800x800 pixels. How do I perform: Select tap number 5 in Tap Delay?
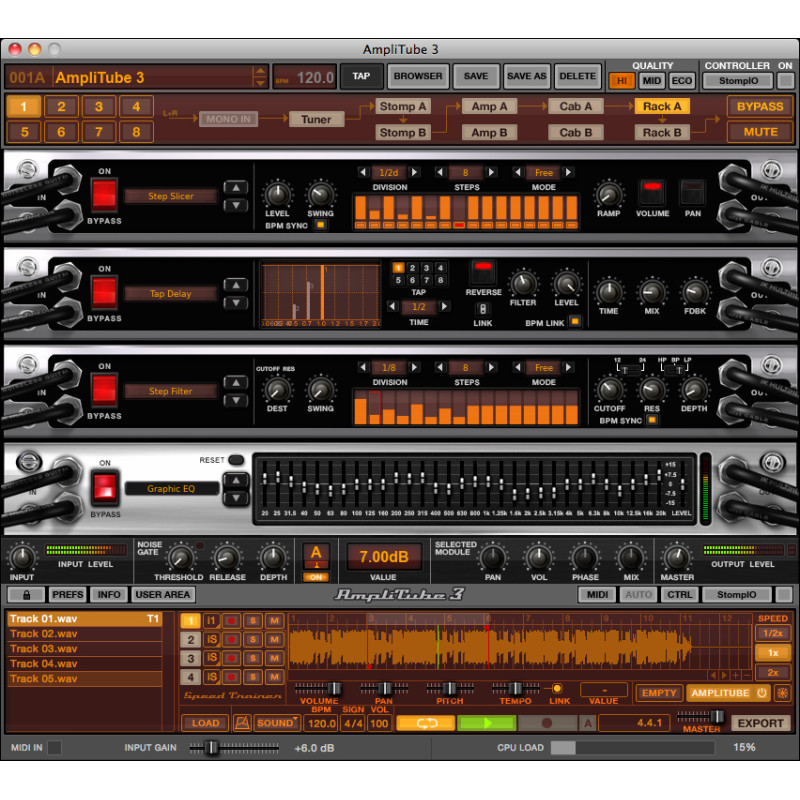(398, 280)
